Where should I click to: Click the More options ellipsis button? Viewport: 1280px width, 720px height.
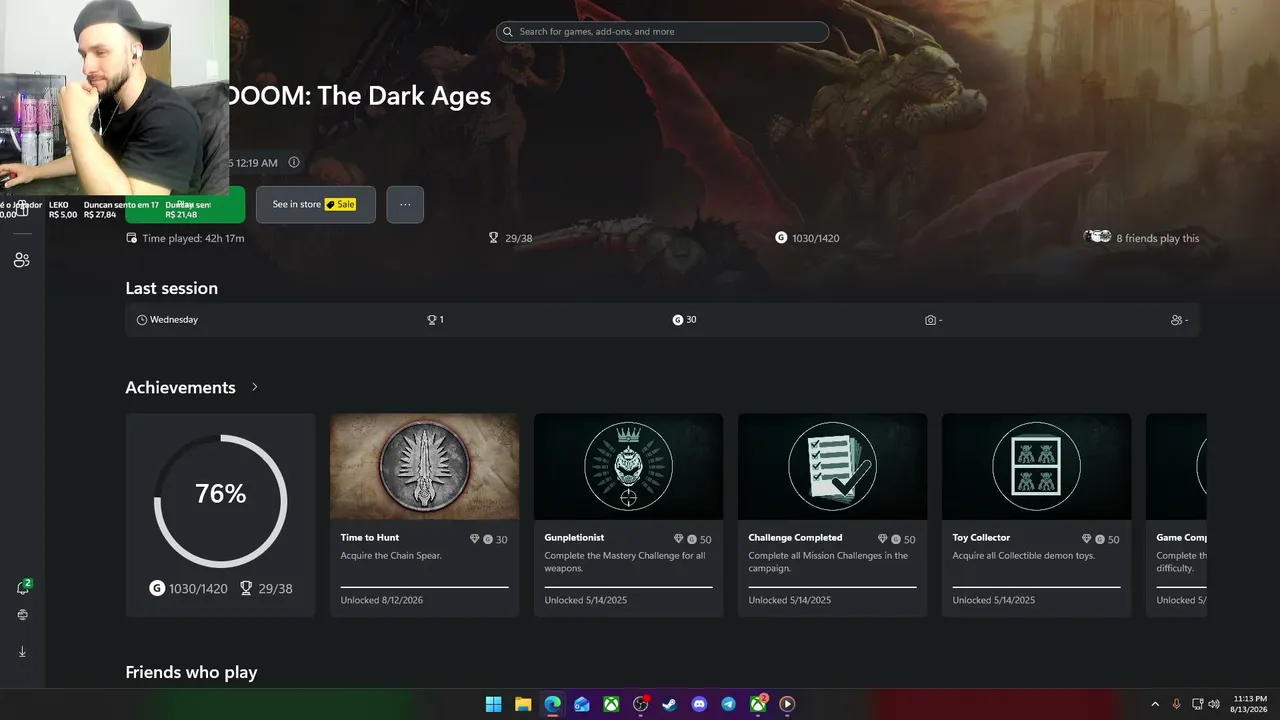[405, 204]
